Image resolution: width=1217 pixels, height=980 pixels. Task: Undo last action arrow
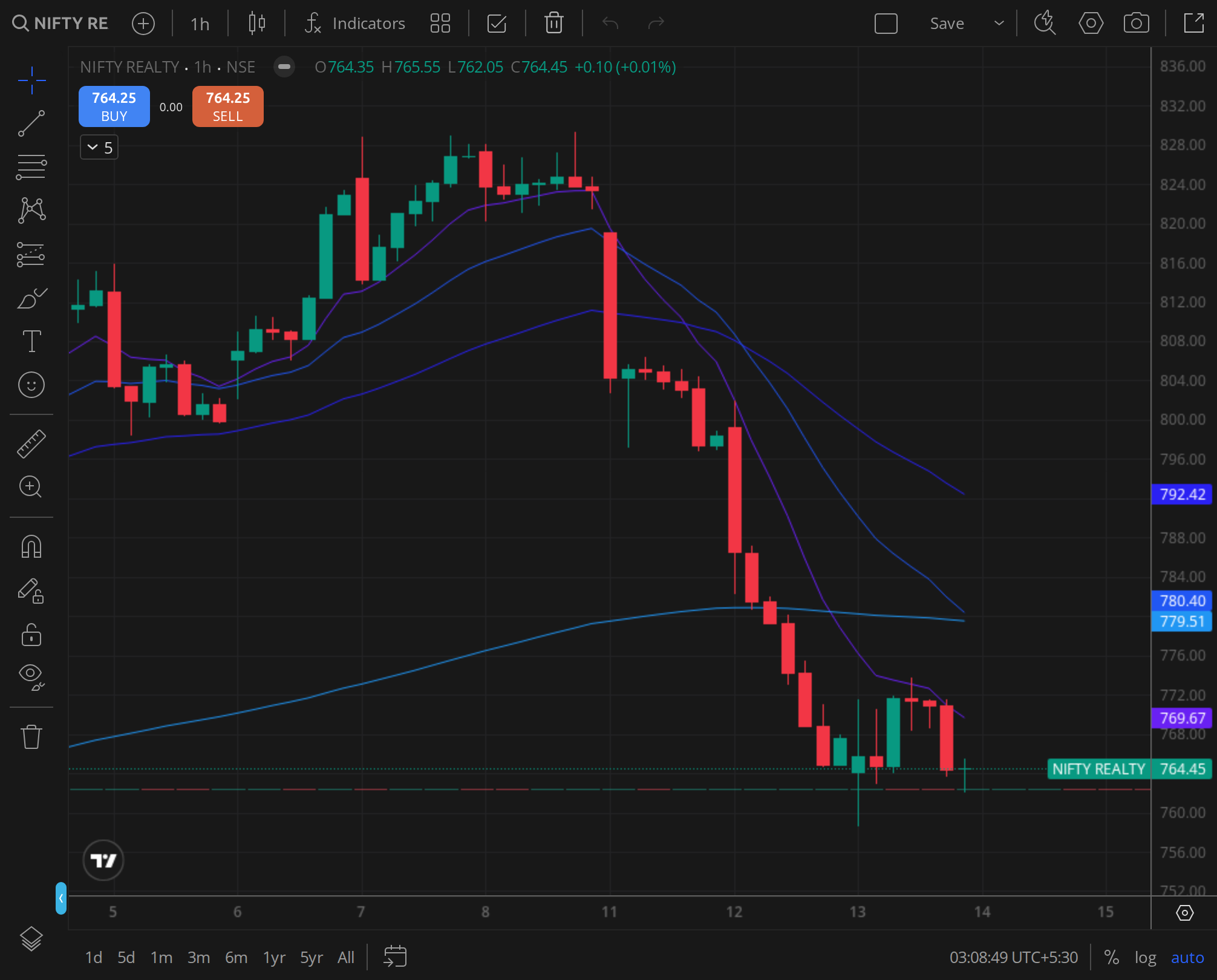point(610,23)
